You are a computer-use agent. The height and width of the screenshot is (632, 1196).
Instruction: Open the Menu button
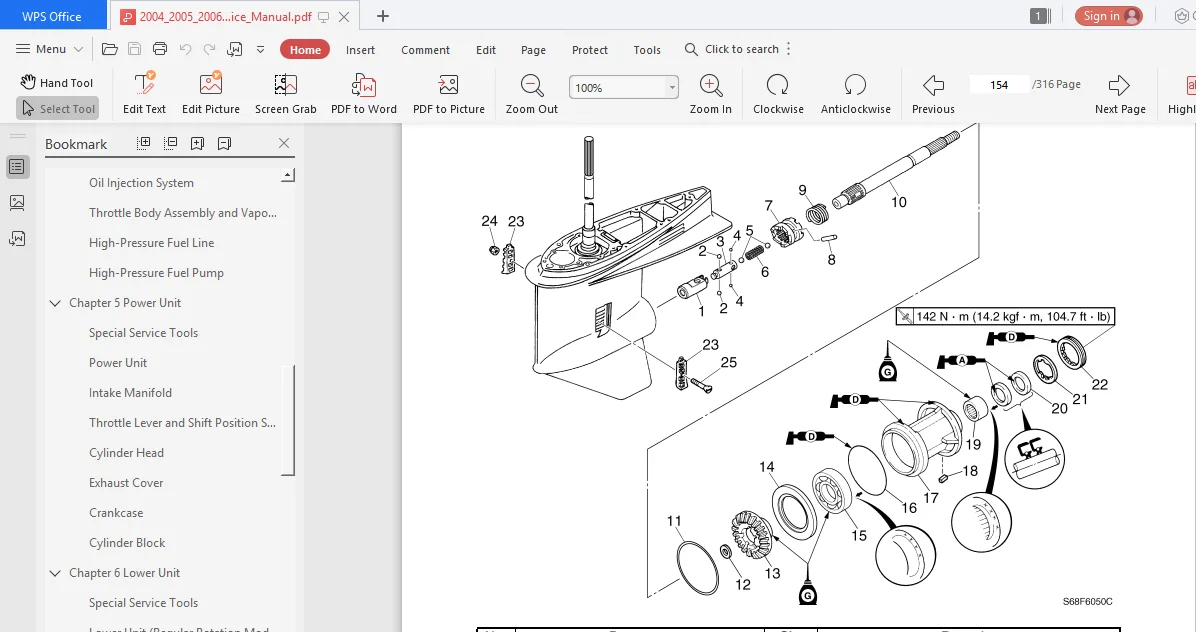[50, 49]
